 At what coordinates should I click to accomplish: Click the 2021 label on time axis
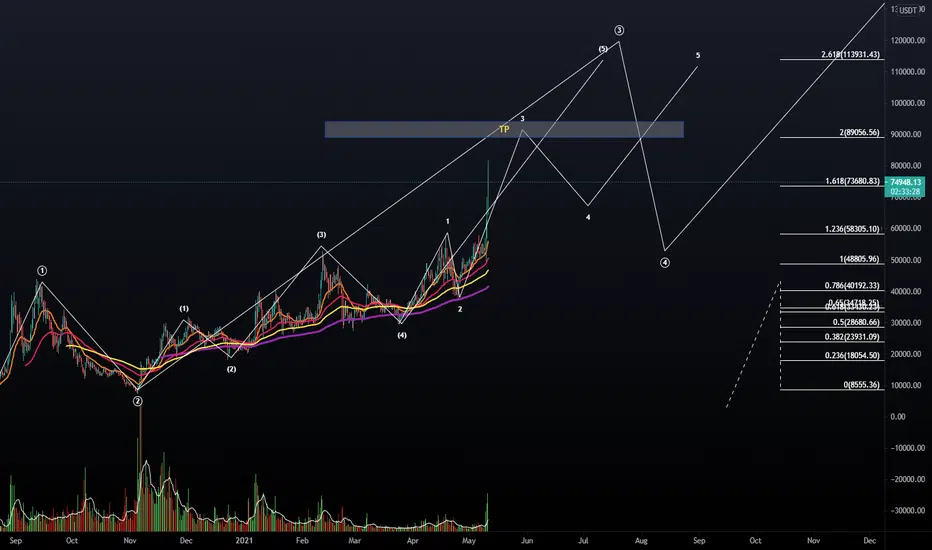[x=244, y=540]
